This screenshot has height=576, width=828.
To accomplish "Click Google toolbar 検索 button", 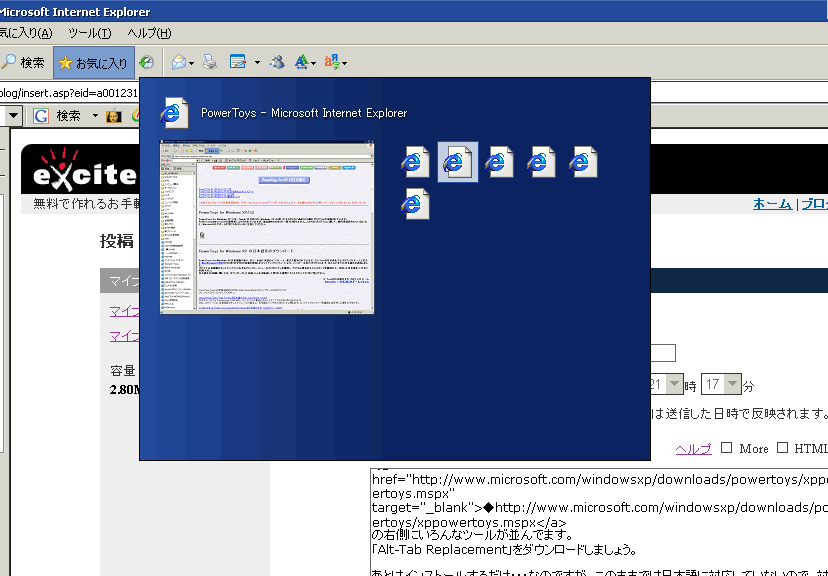I will pyautogui.click(x=68, y=116).
